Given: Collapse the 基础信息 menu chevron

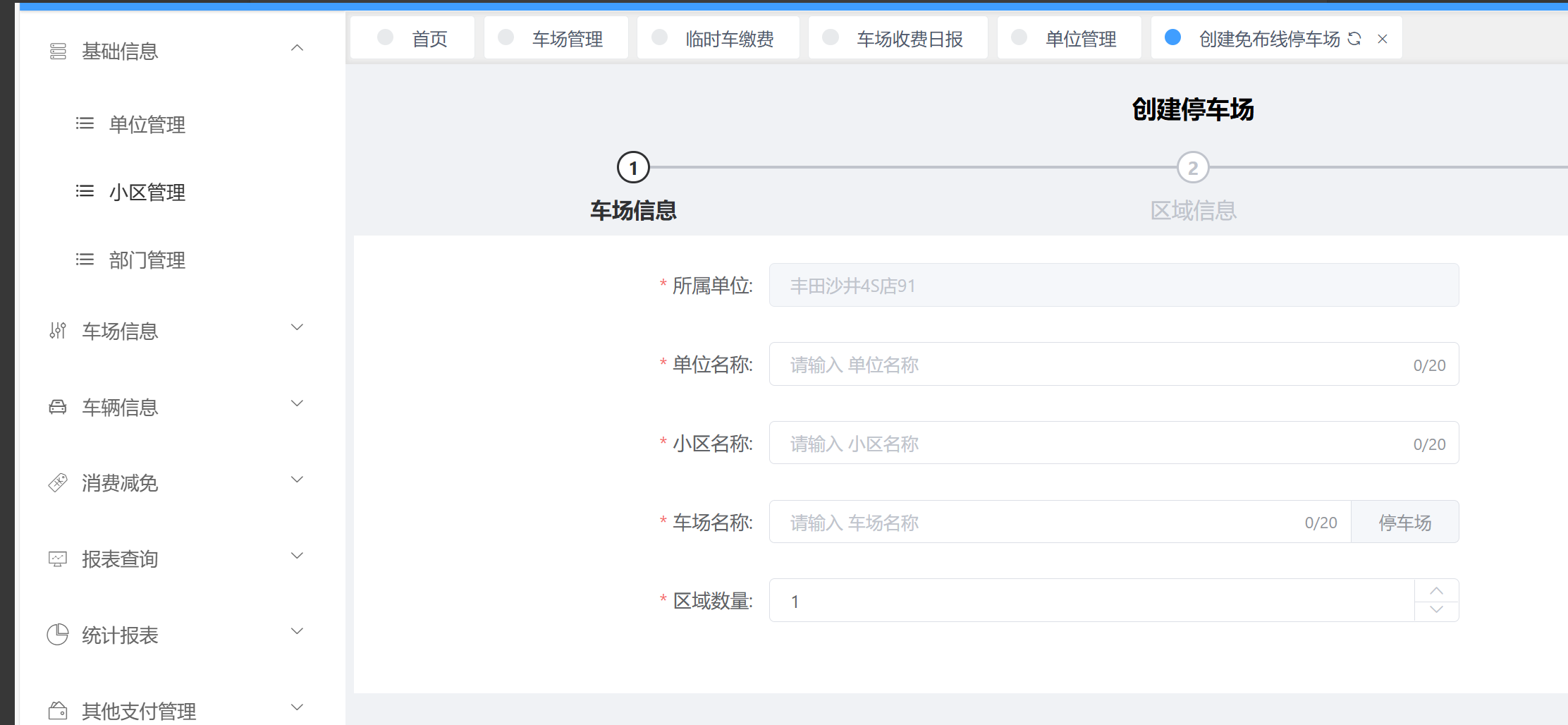Looking at the screenshot, I should pyautogui.click(x=298, y=48).
